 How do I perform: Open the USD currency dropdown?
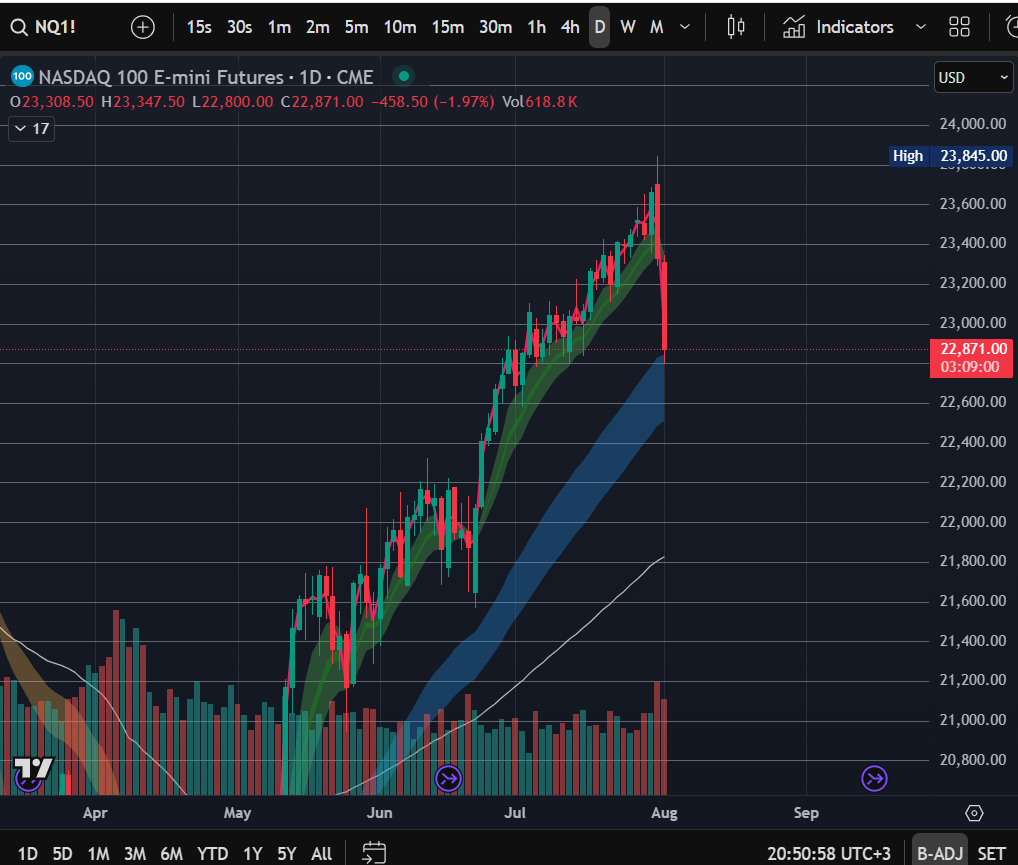tap(973, 77)
